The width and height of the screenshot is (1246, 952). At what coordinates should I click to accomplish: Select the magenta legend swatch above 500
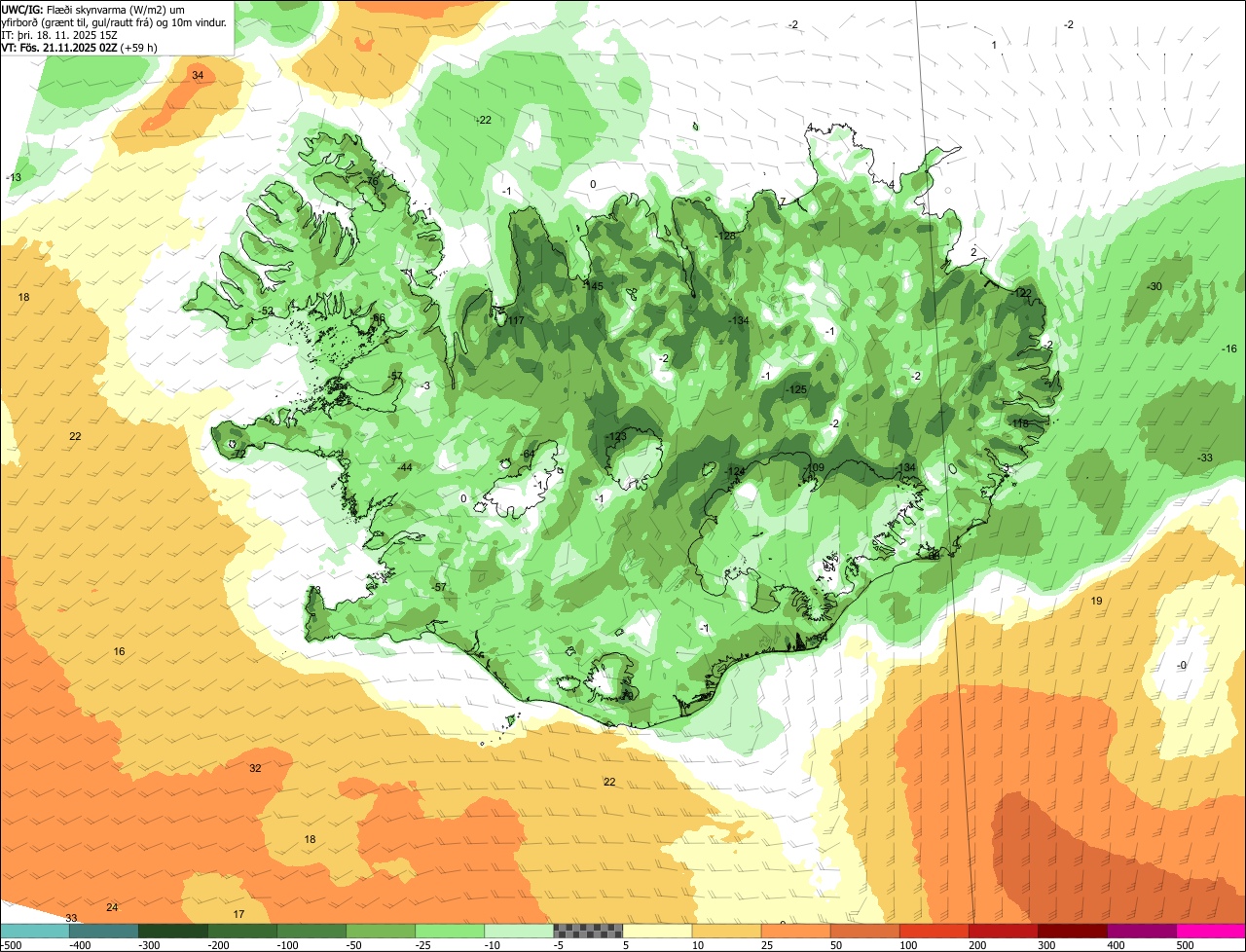(1211, 931)
